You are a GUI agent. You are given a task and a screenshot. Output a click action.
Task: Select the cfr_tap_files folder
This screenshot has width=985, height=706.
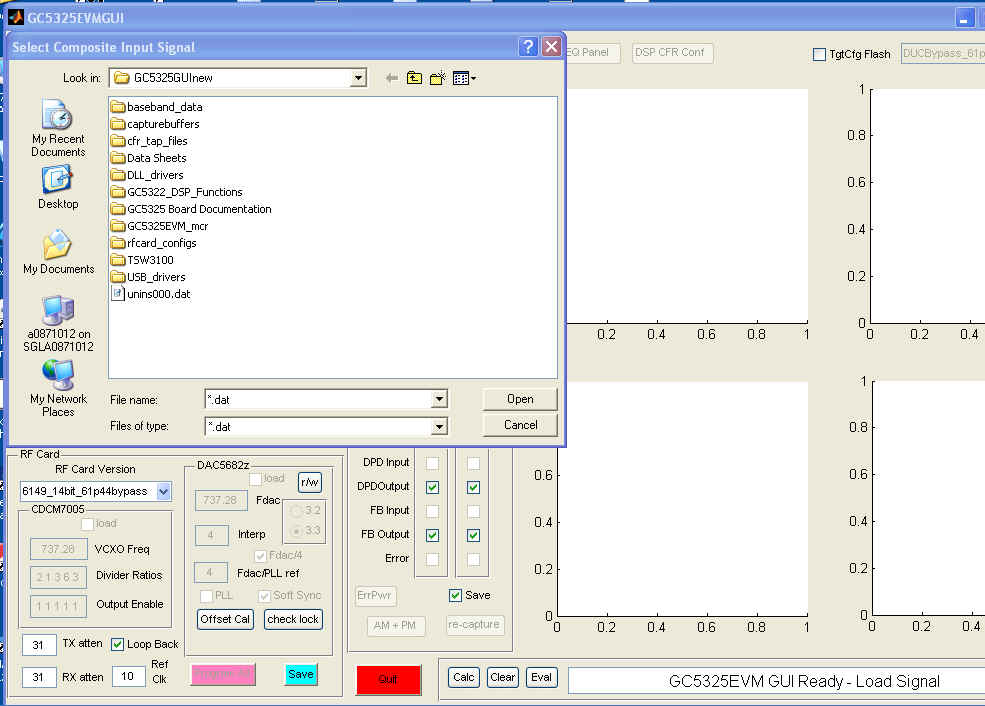(150, 141)
